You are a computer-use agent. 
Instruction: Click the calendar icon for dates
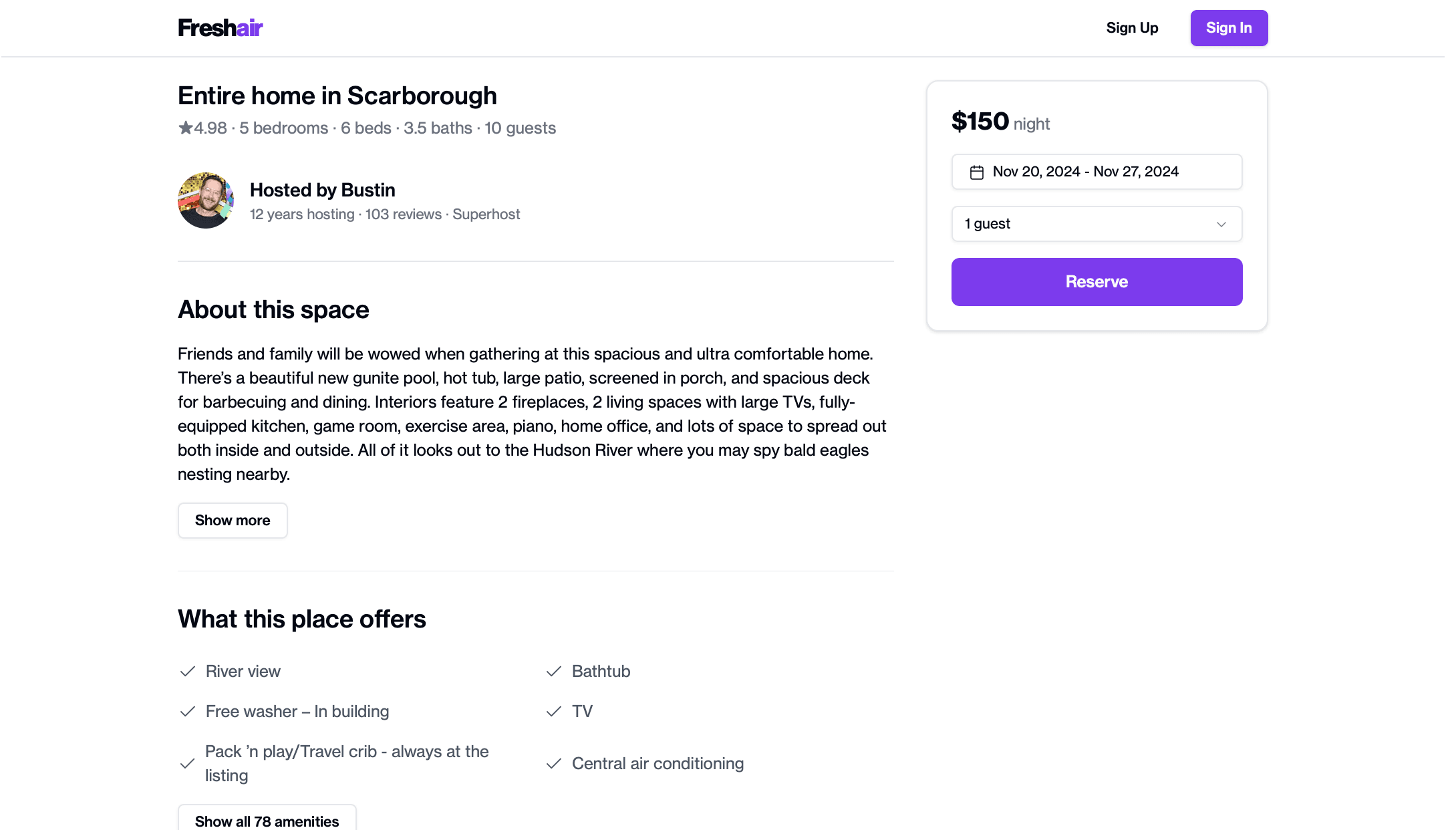point(976,172)
